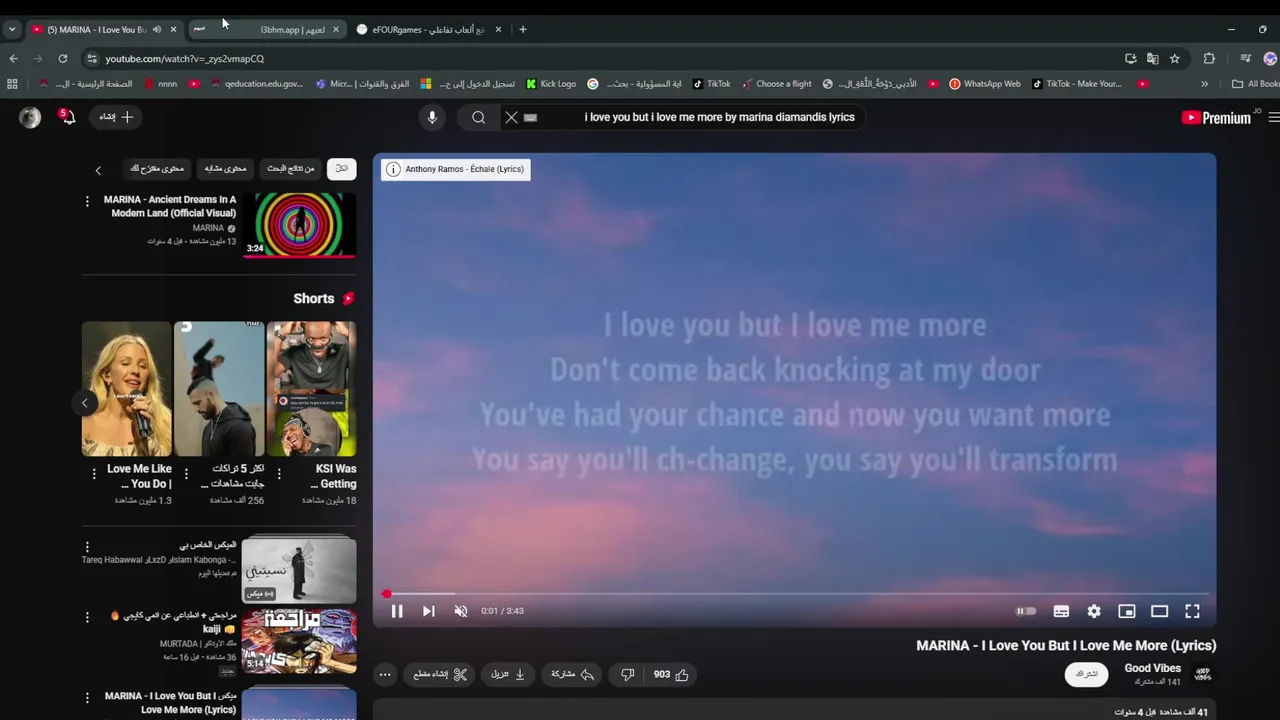Open YouTube Premium home logo
This screenshot has height=720, width=1280.
1215,117
